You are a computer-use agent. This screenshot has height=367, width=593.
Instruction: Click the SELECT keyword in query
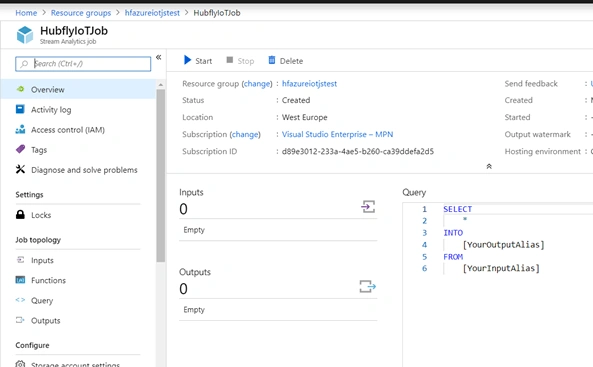coord(458,209)
